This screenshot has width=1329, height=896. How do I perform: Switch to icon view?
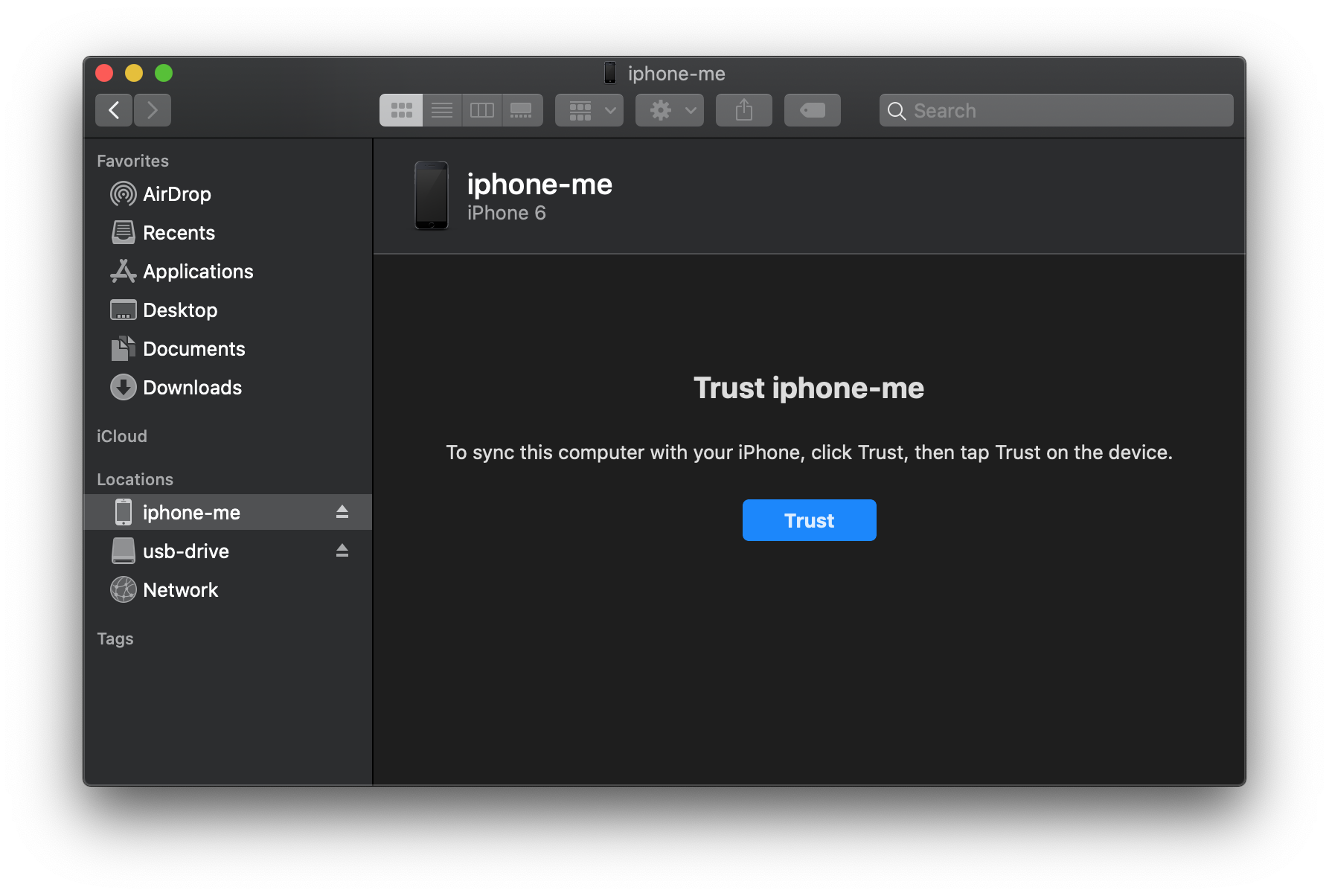click(x=401, y=110)
